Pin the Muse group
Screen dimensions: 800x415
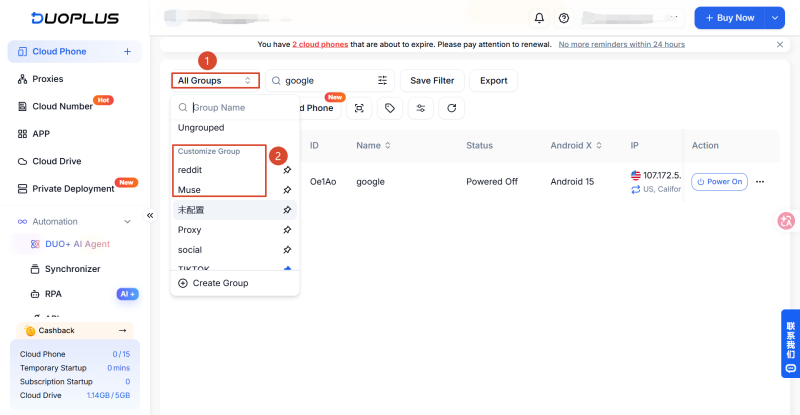287,190
